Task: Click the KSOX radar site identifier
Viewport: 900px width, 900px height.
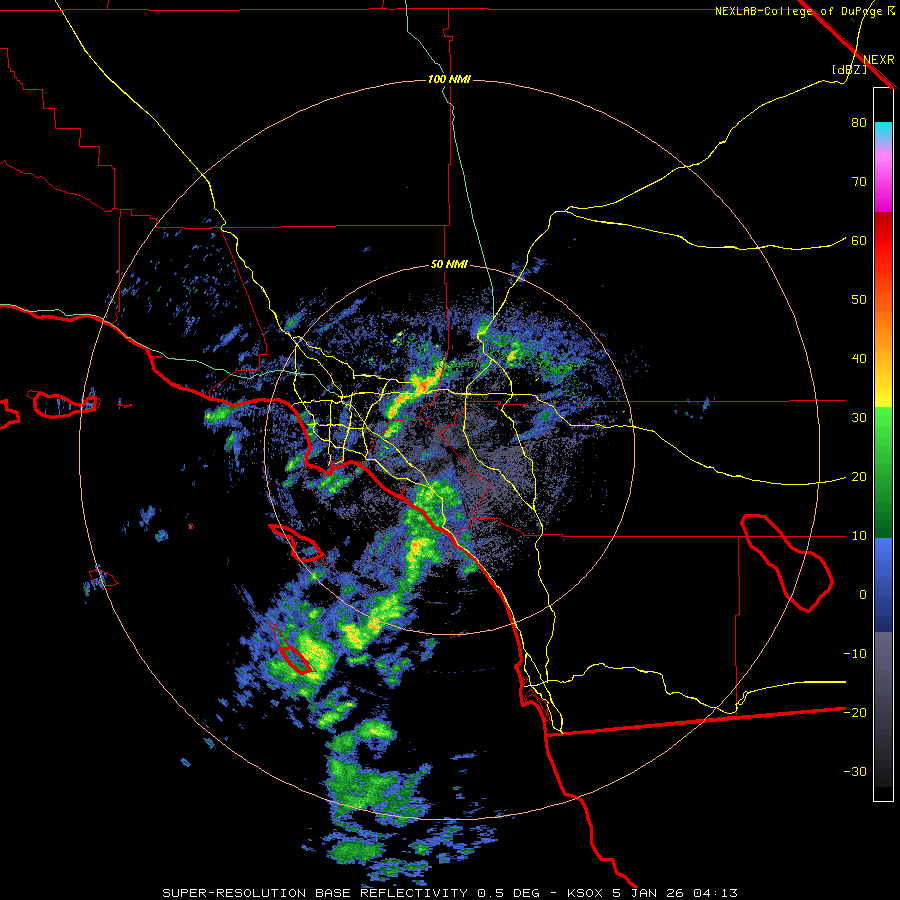Action: click(x=587, y=893)
